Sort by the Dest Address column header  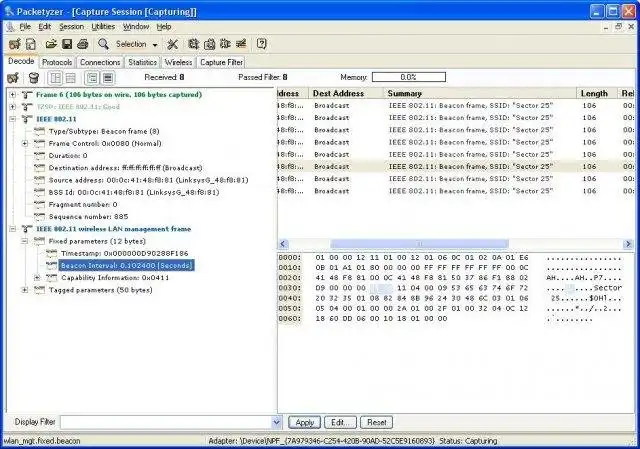(345, 93)
